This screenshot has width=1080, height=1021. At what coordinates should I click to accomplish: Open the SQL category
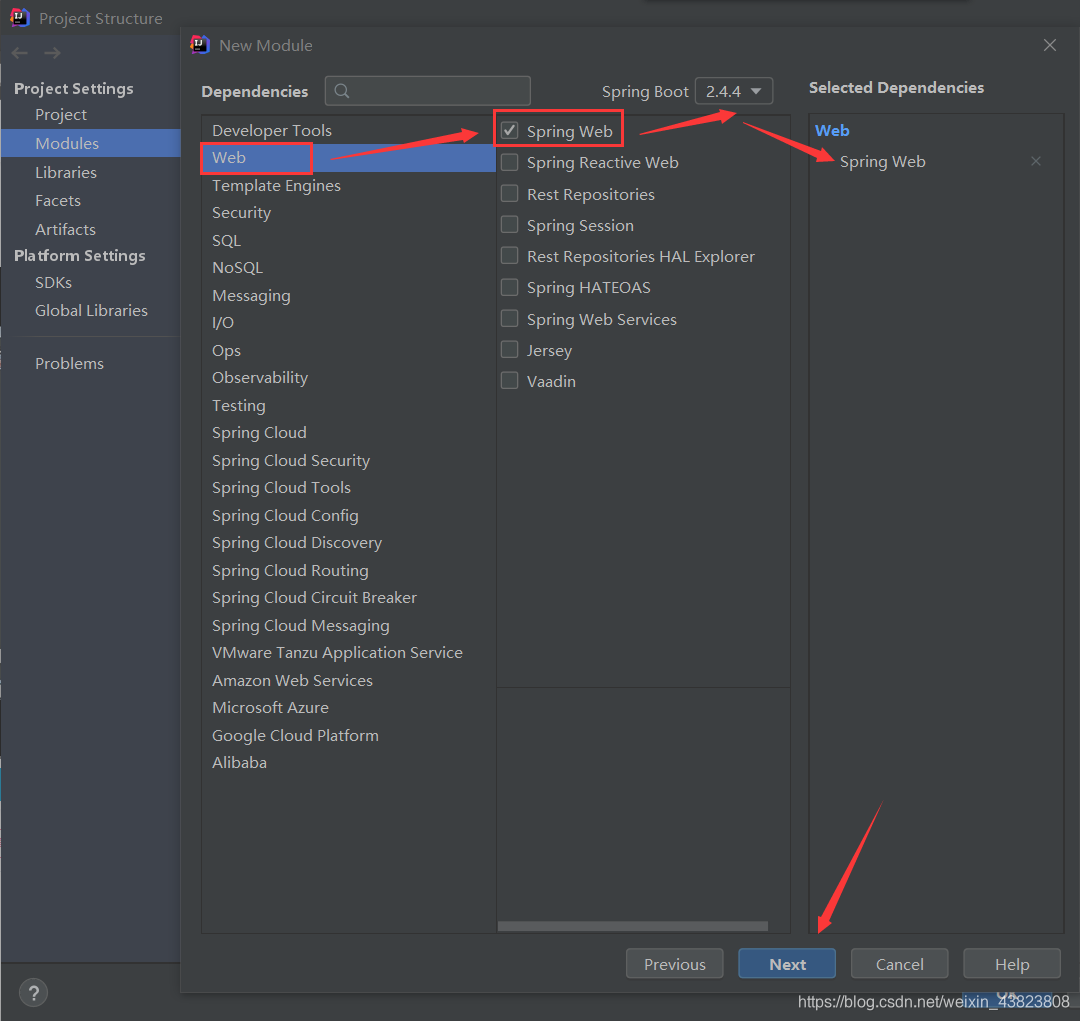pyautogui.click(x=349, y=240)
